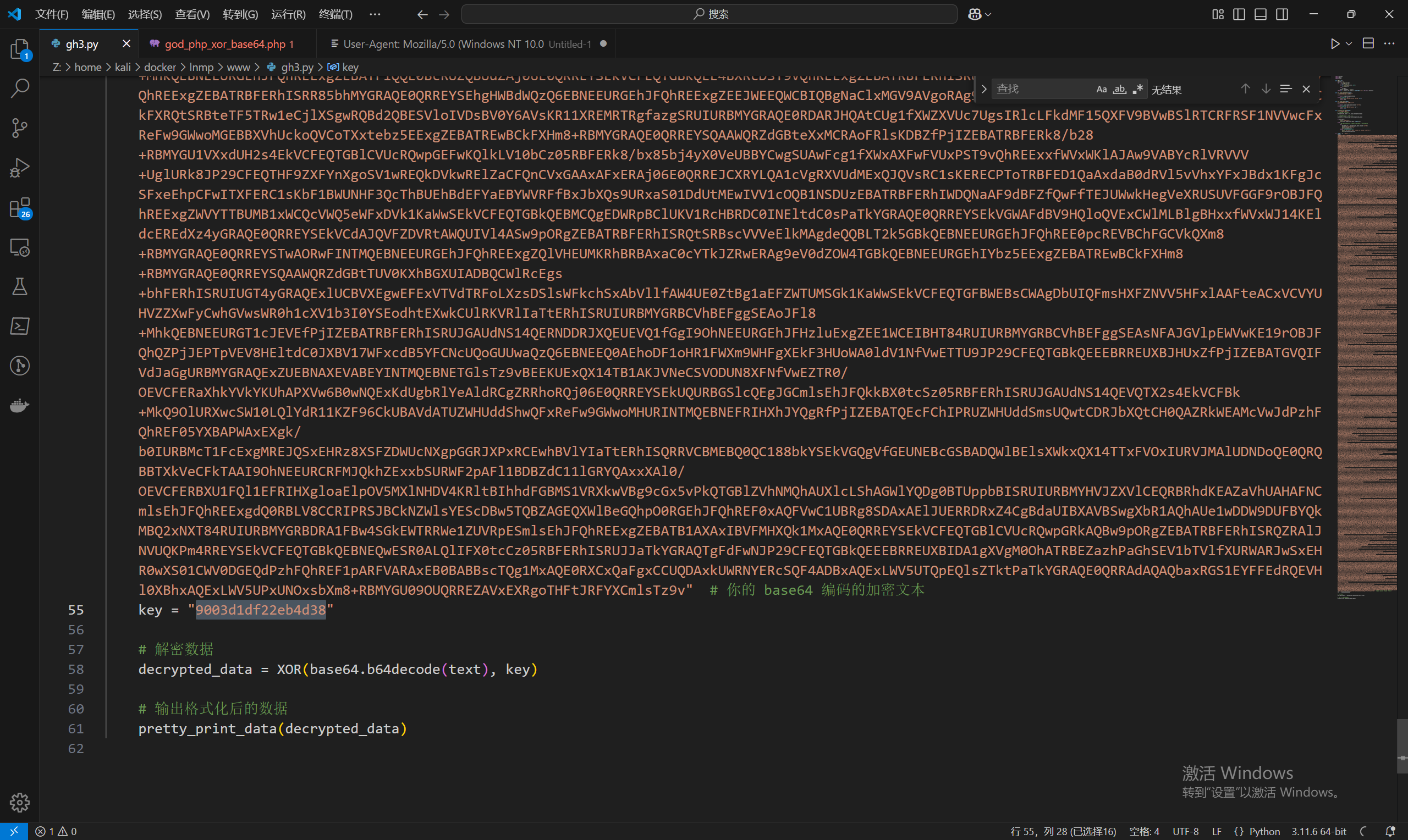Open the Search sidebar icon
The width and height of the screenshot is (1408, 840).
click(19, 88)
